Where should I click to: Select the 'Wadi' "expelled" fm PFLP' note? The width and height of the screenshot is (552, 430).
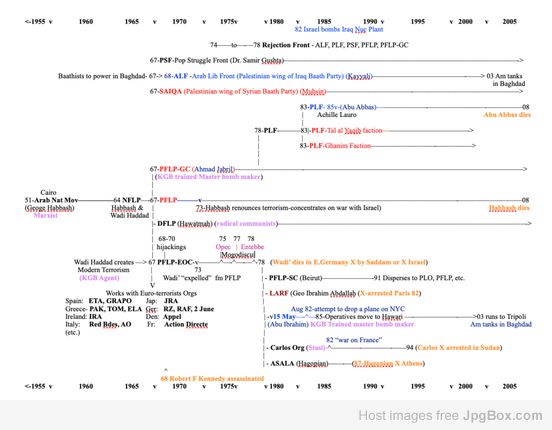[x=202, y=278]
